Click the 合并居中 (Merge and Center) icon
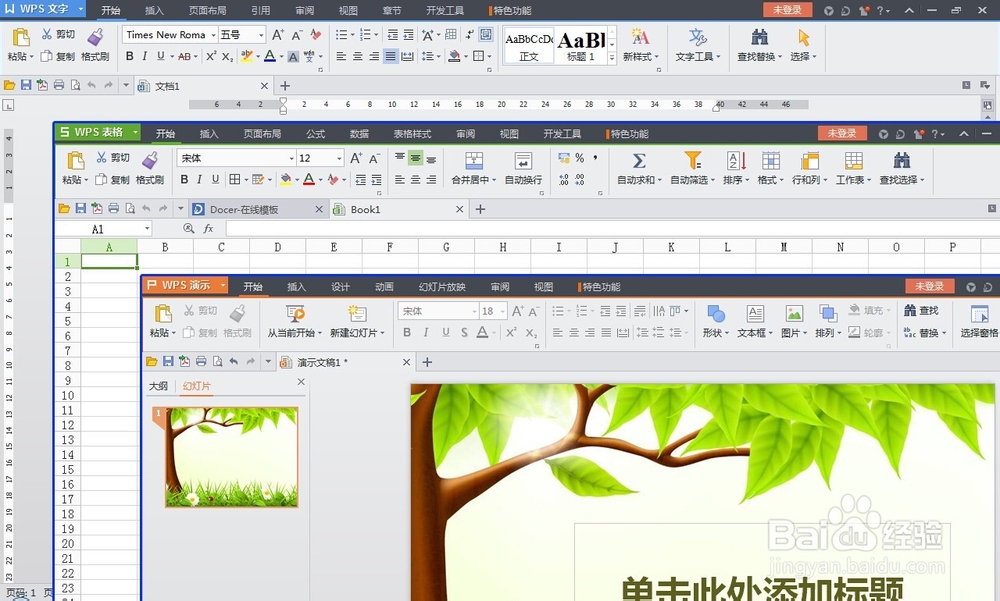The width and height of the screenshot is (1000, 601). 473,162
